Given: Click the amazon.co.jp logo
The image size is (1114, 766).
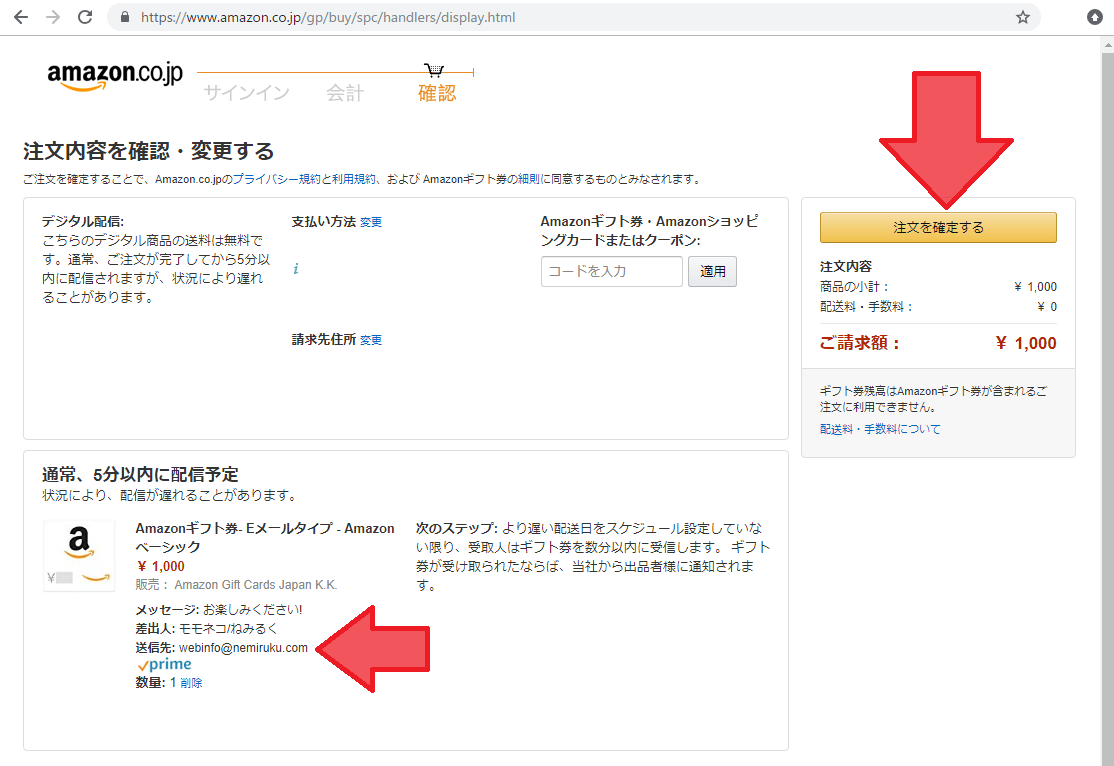Looking at the screenshot, I should pos(114,76).
